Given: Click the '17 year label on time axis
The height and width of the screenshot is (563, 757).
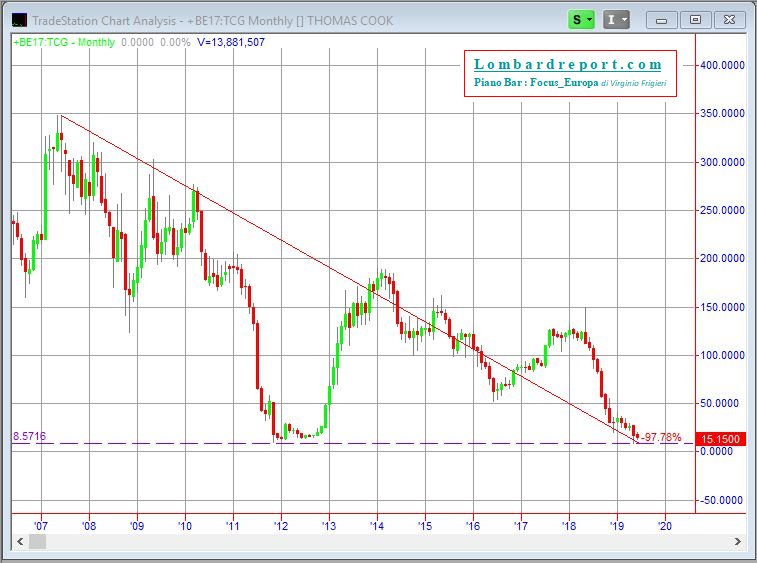Looking at the screenshot, I should click(x=521, y=525).
